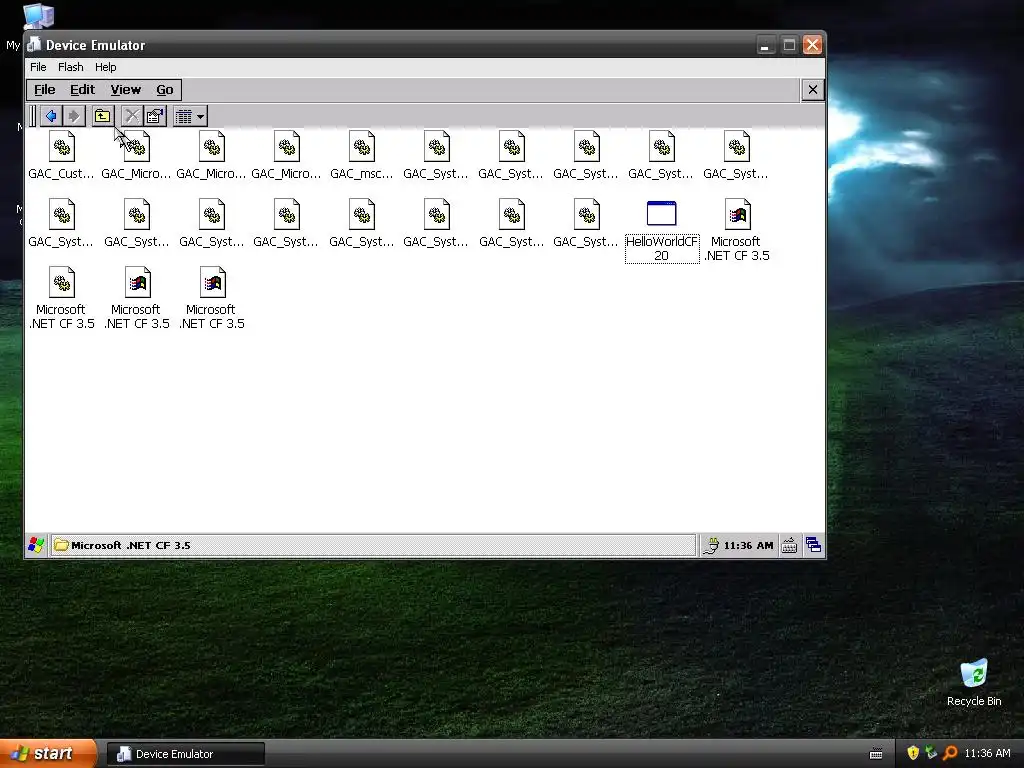1024x768 pixels.
Task: Go up one folder level
Action: tap(103, 116)
